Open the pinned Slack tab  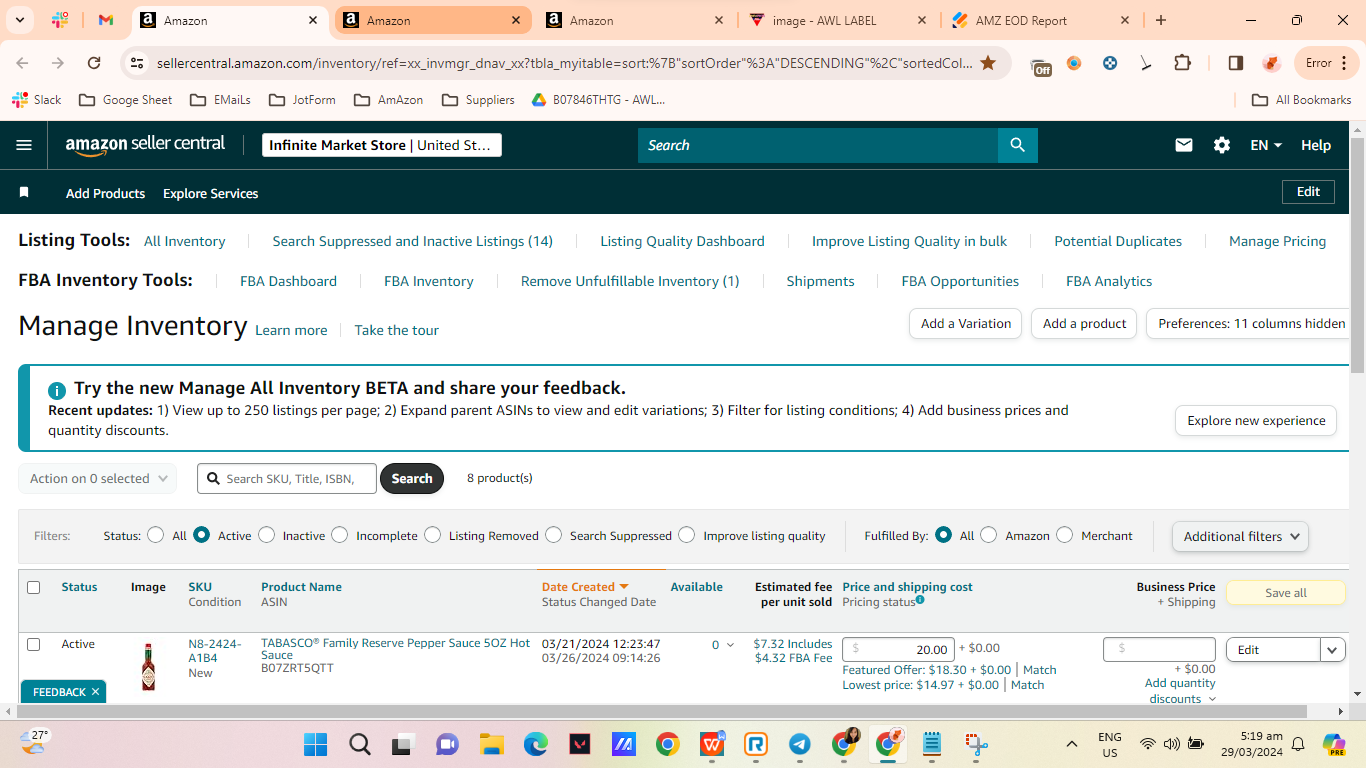pos(60,20)
